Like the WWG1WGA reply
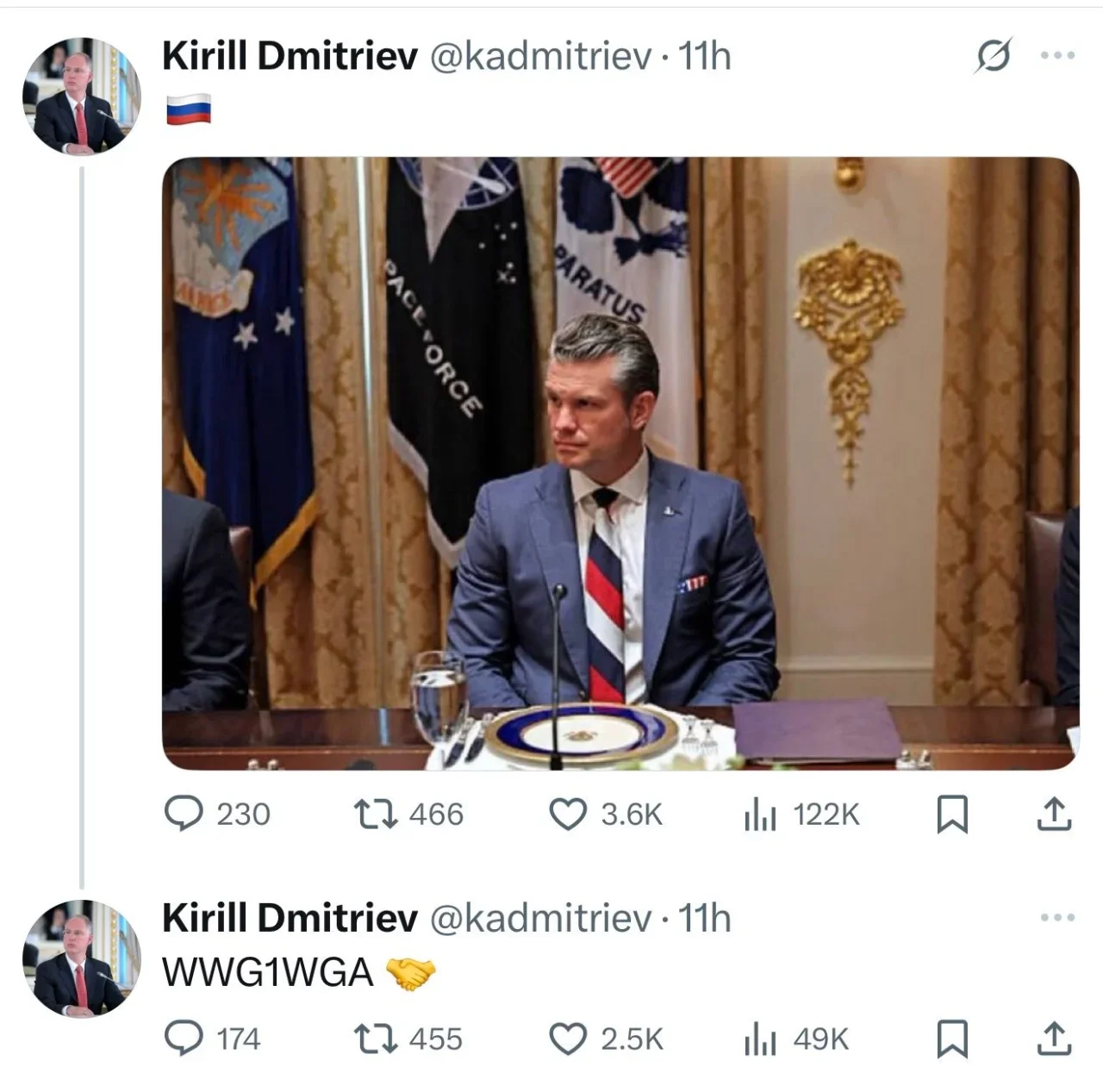The height and width of the screenshot is (1092, 1103). click(x=568, y=1040)
